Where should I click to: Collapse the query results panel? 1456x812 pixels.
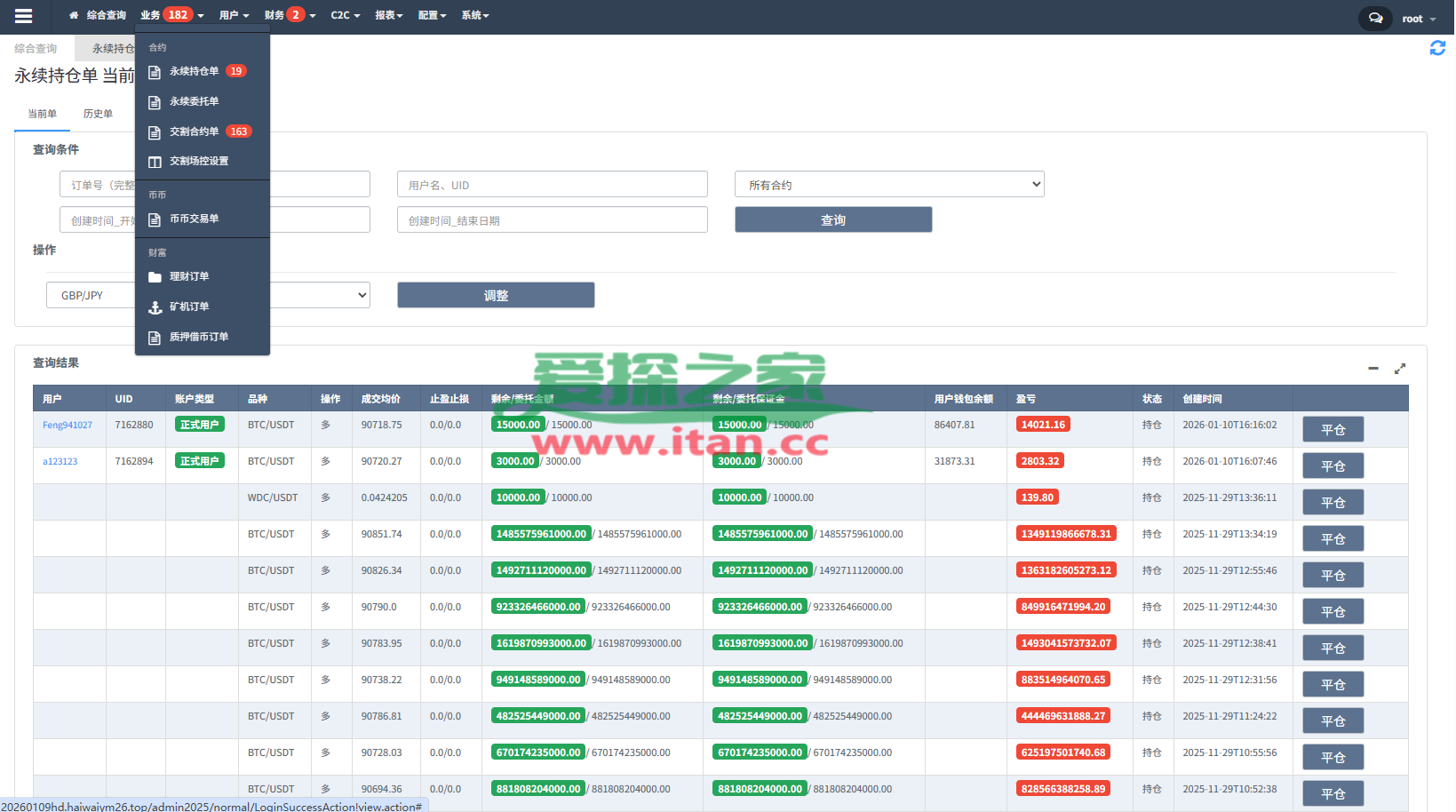1372,368
